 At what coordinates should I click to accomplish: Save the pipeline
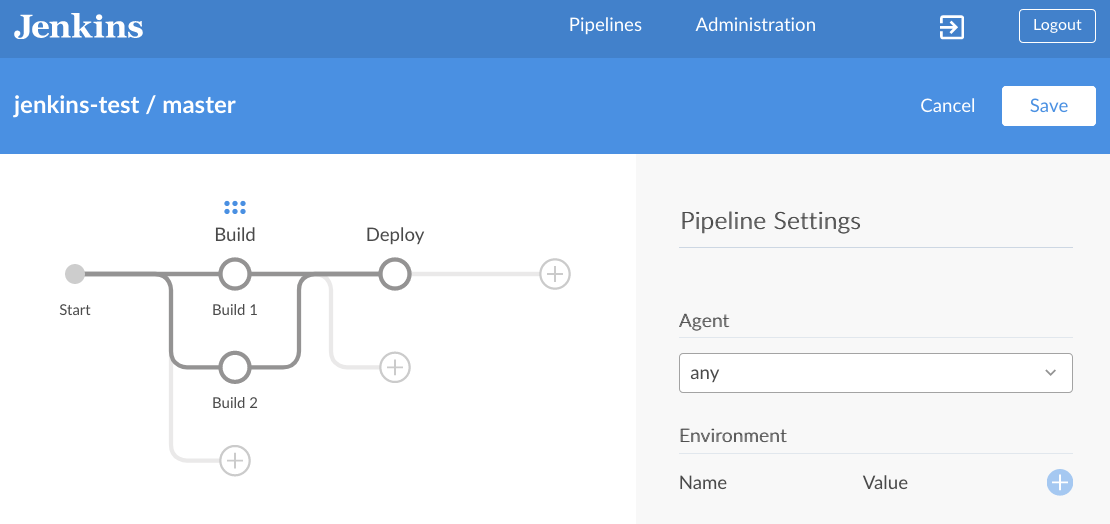[1048, 106]
